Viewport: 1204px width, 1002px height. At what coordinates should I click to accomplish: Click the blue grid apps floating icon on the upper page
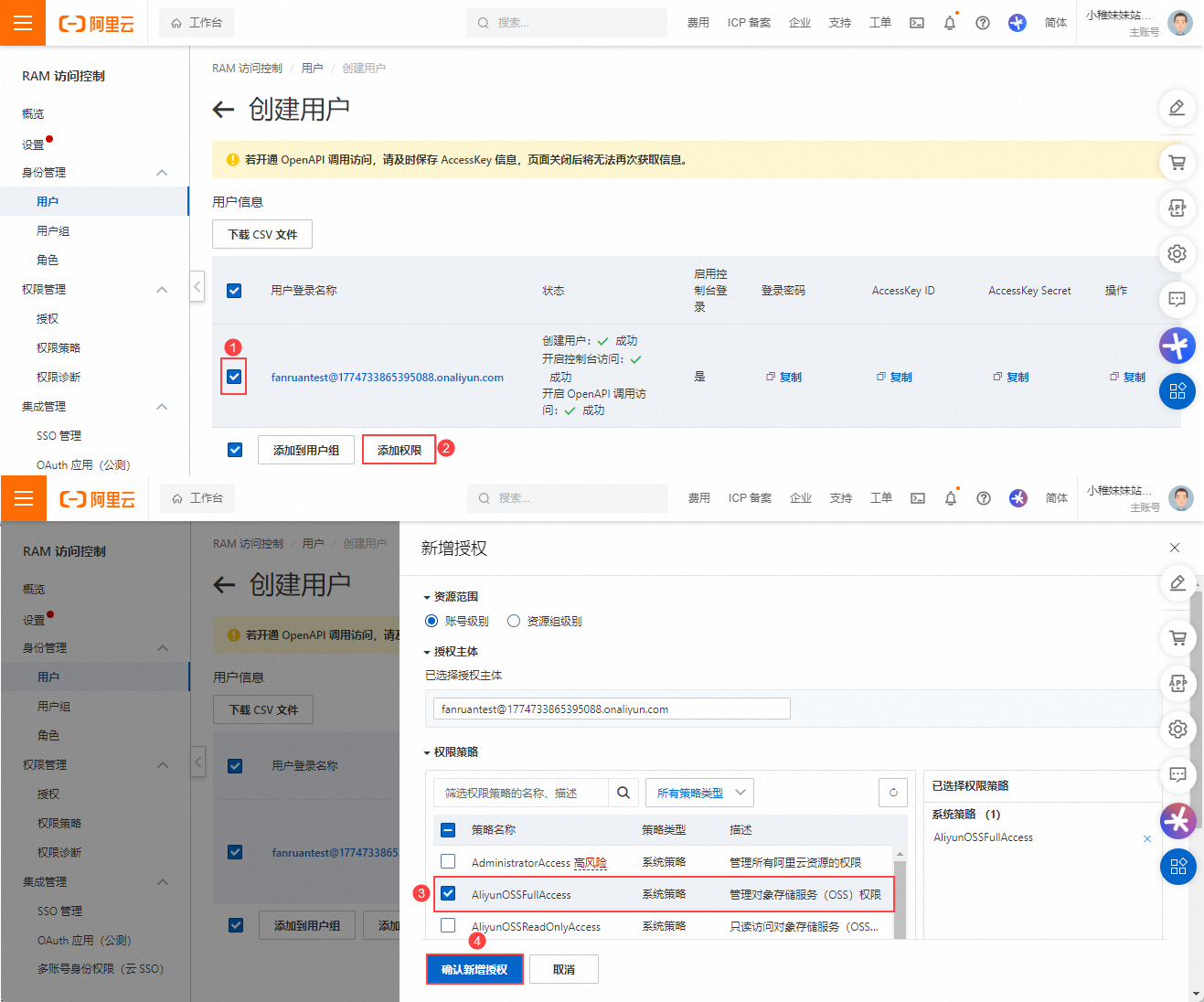pos(1177,391)
